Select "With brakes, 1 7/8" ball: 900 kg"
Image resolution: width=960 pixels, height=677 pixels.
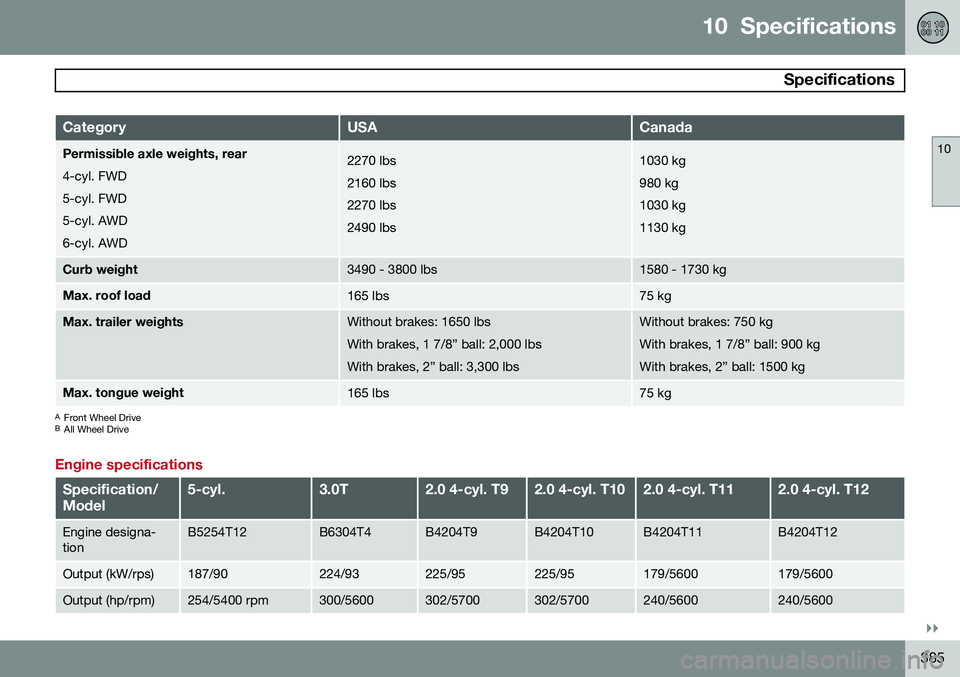click(x=730, y=345)
